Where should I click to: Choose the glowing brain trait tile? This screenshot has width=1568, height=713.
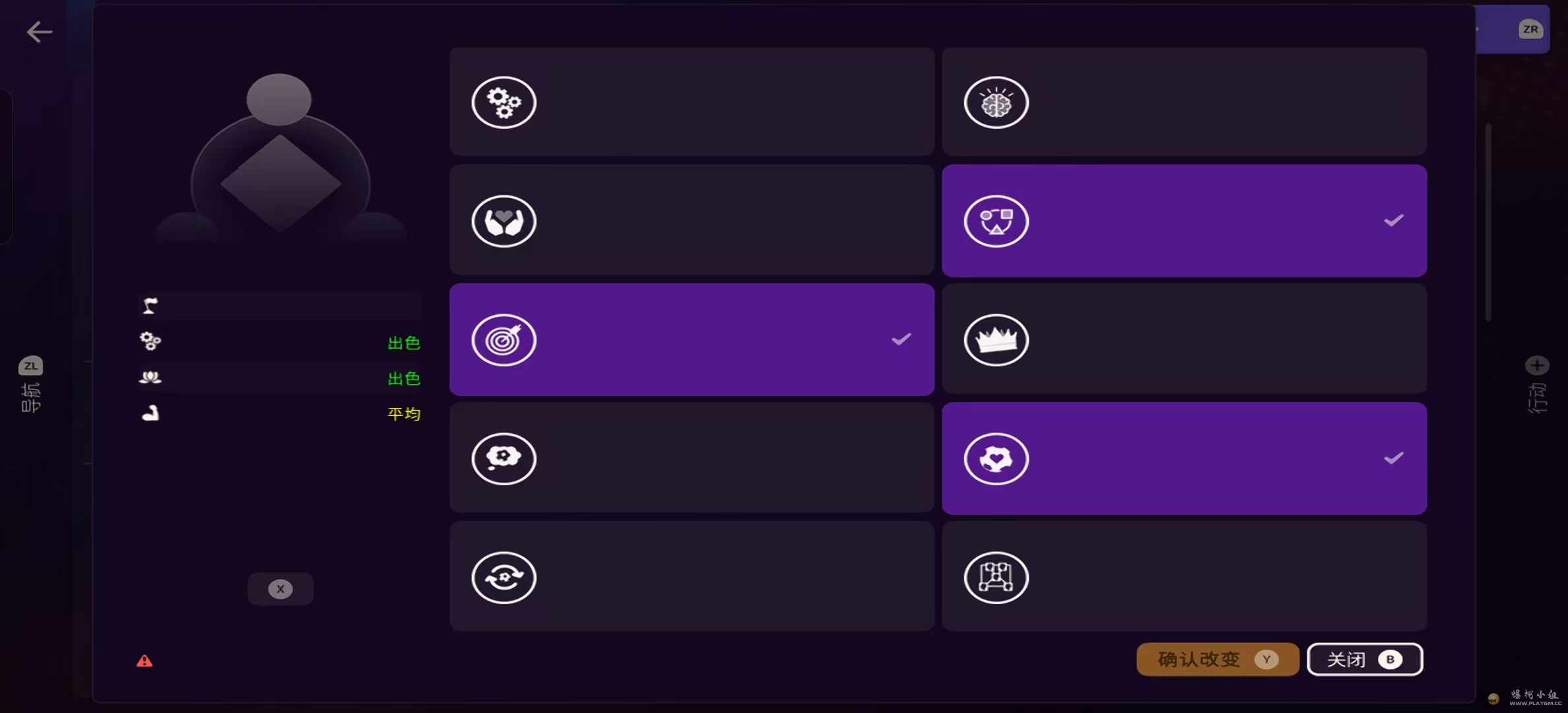click(1184, 102)
